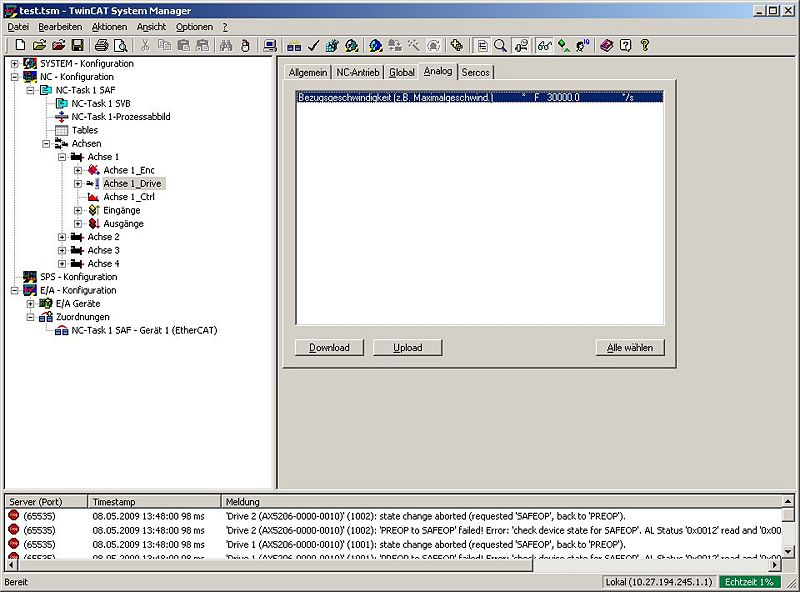This screenshot has height=592, width=800.
Task: Click the Lokal (10.27.194.245.1.1) status field
Action: coord(658,582)
